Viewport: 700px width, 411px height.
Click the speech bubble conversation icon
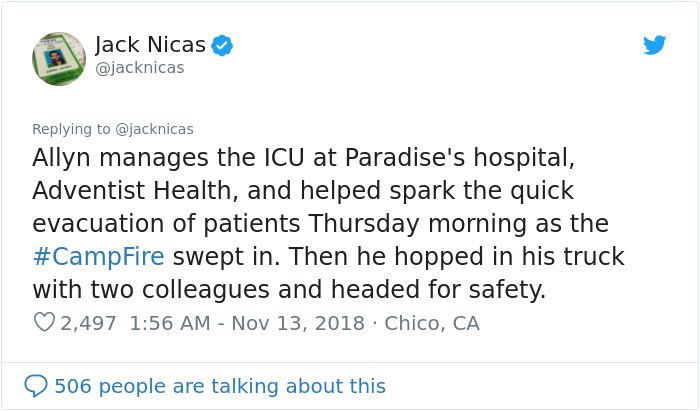pos(36,386)
